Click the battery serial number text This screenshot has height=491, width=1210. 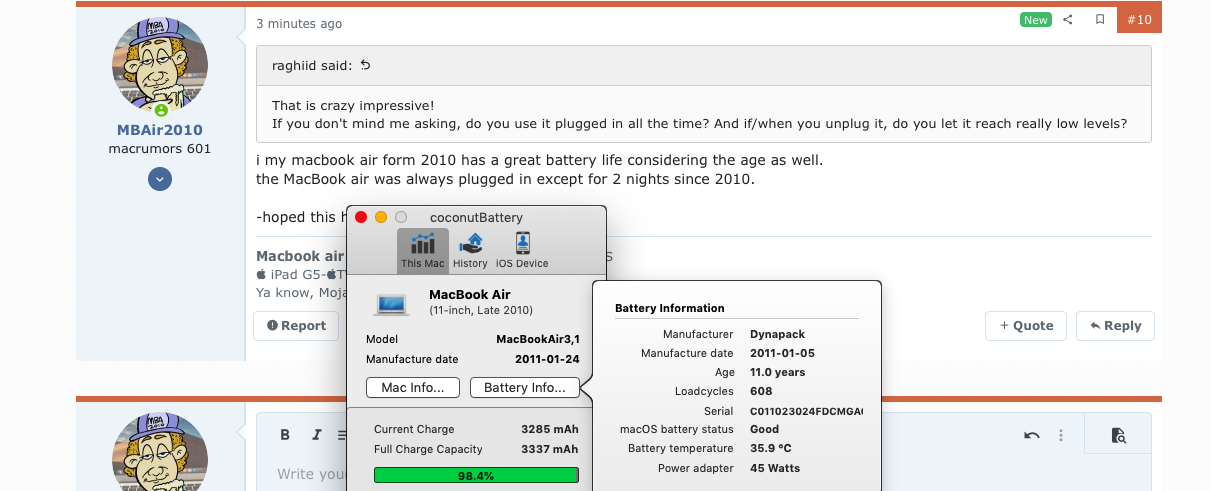[x=806, y=411]
